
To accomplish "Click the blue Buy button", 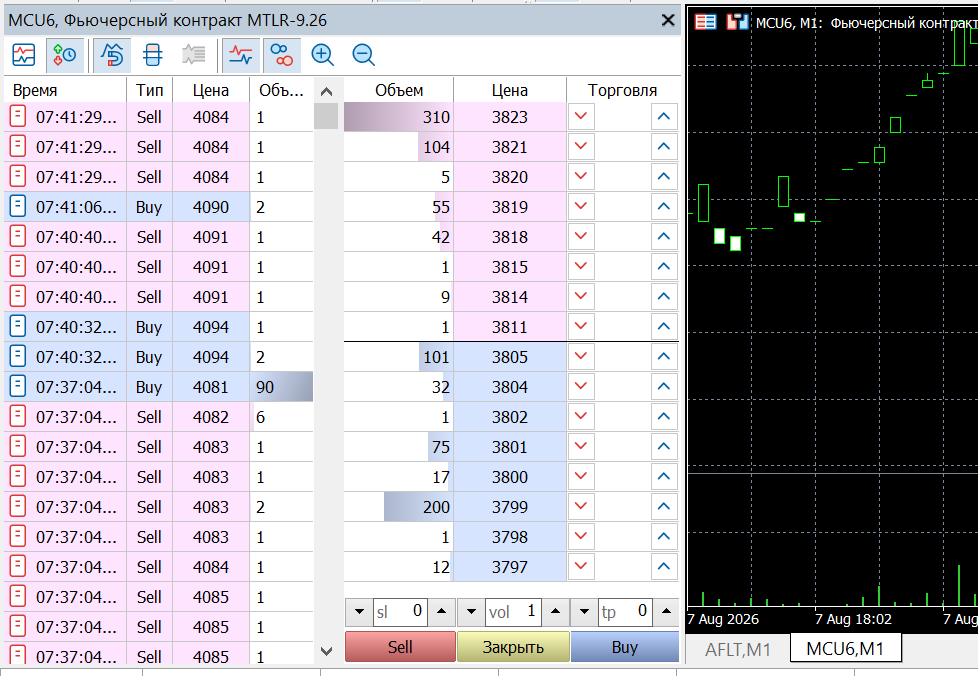I will click(x=625, y=647).
